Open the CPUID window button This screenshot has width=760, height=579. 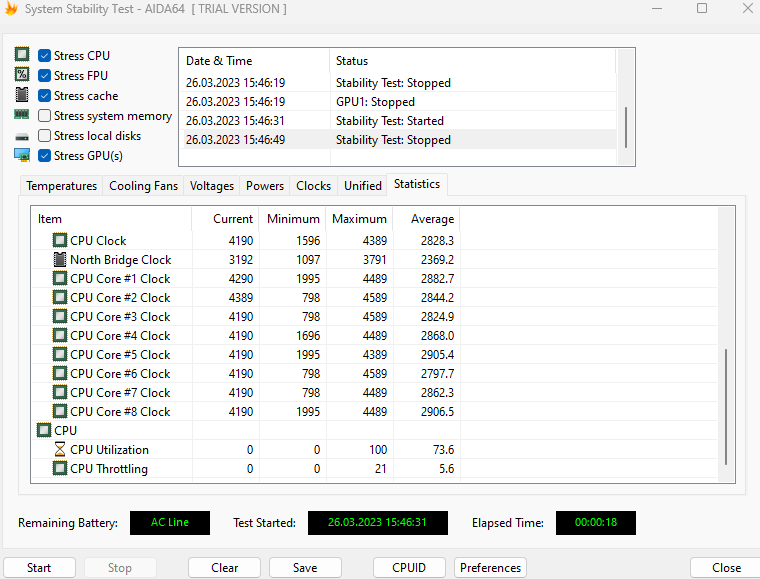[x=409, y=567]
